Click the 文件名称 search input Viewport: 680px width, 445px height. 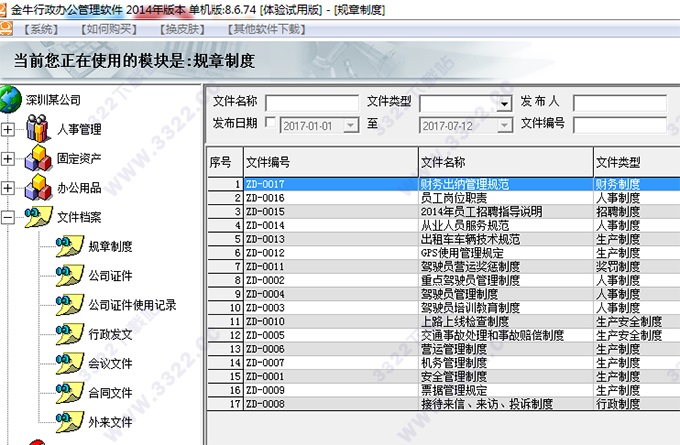pyautogui.click(x=312, y=104)
